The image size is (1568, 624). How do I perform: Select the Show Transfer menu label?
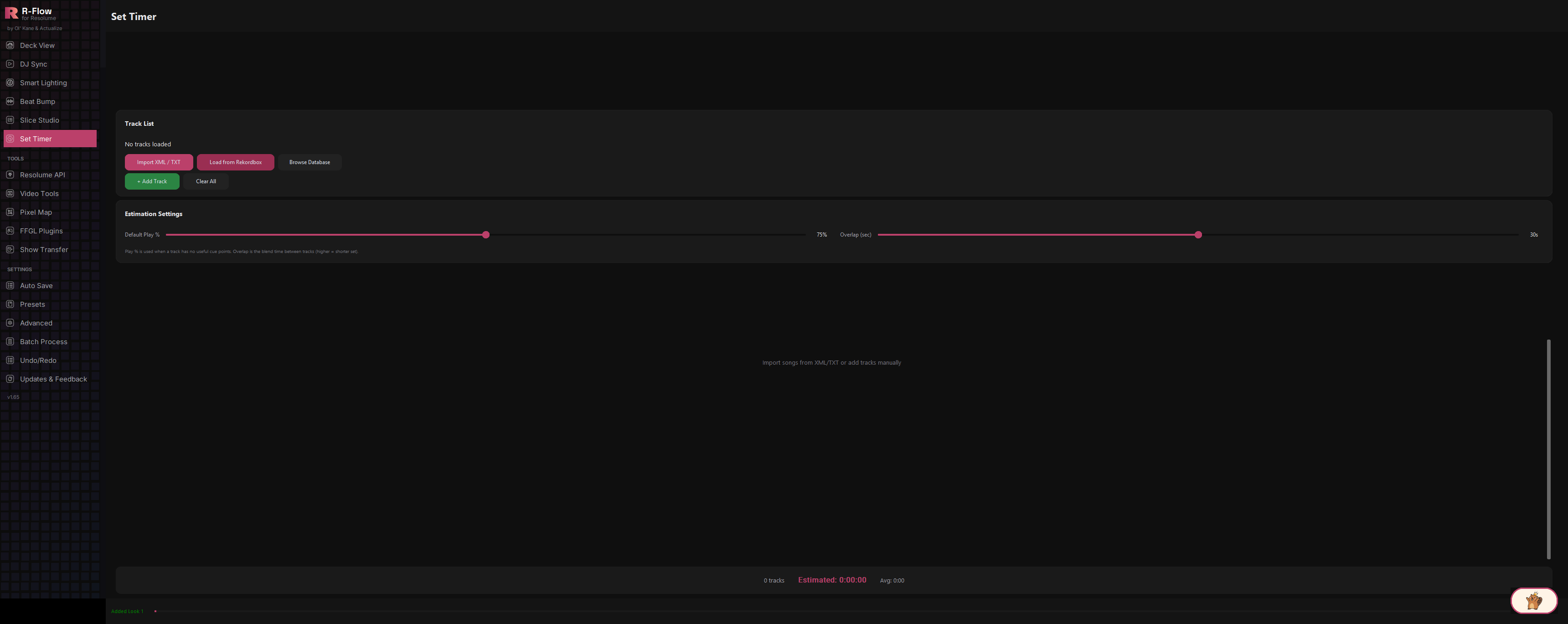(44, 250)
